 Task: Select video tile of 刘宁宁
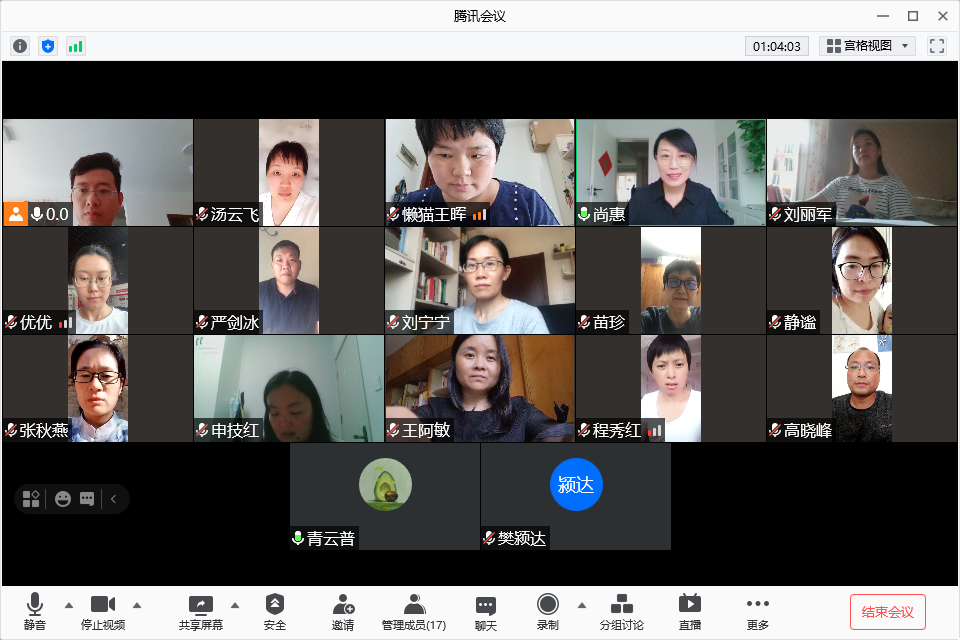479,280
